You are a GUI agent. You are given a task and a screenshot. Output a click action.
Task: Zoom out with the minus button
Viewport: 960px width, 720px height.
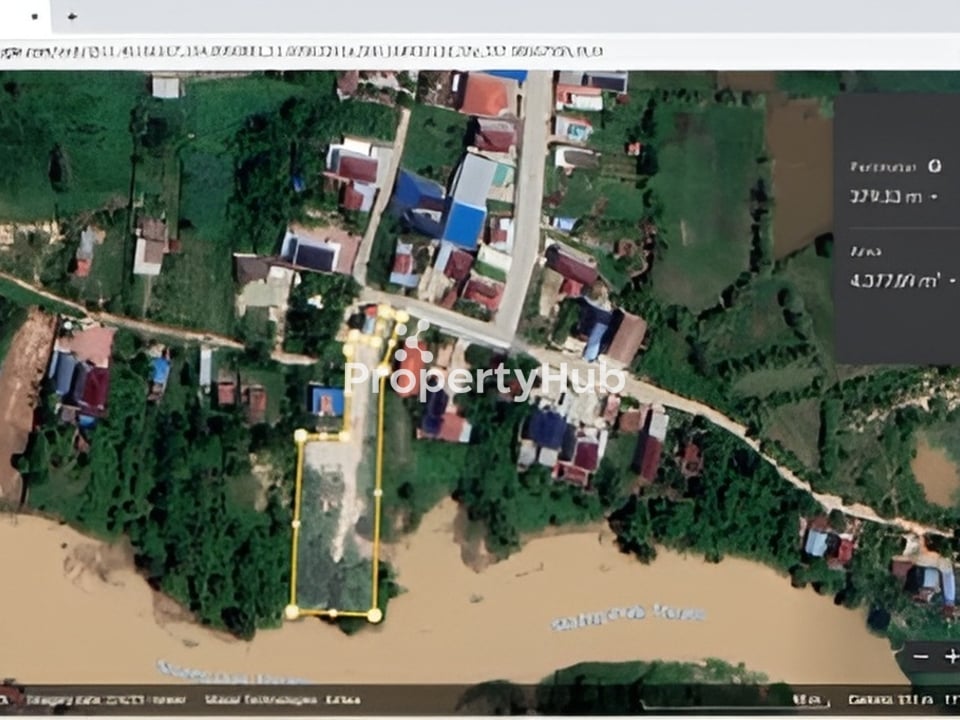[x=920, y=657]
